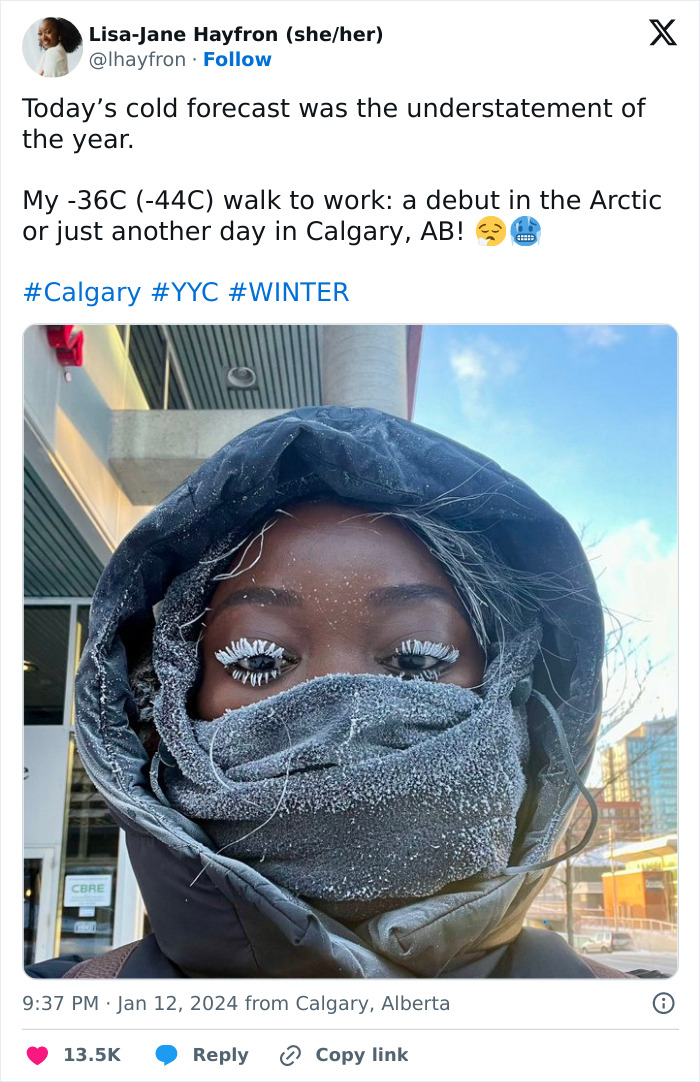
Task: Click the 13.5K likes count
Action: pos(92,1055)
